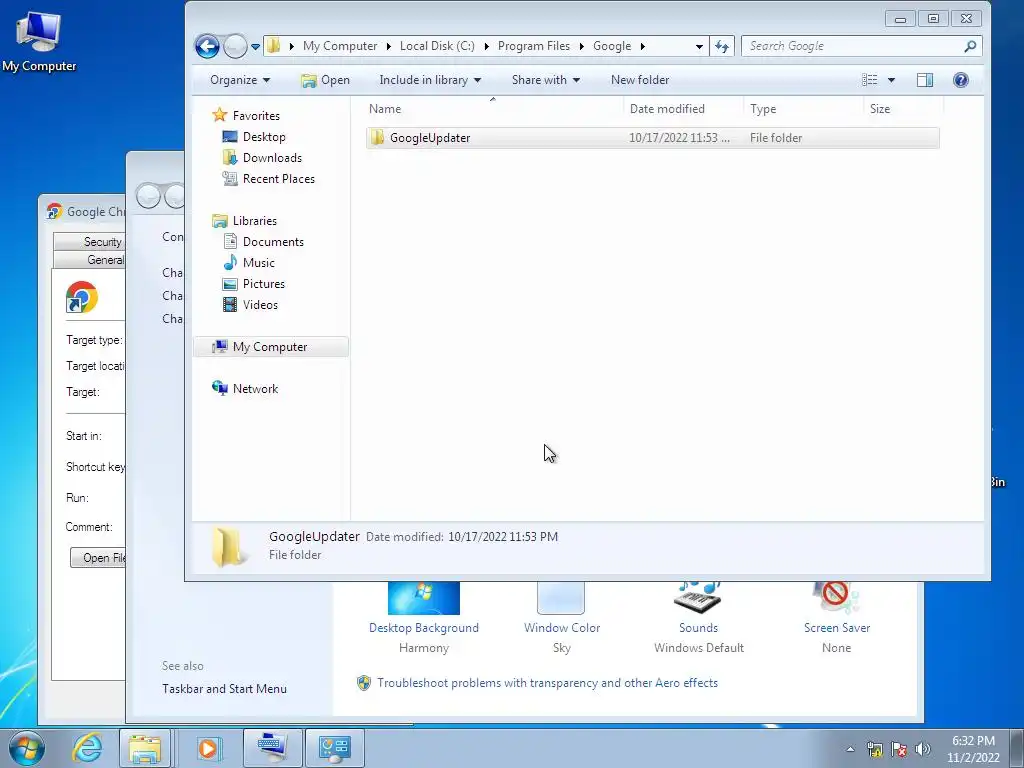Open Windows Media Player from taskbar
The image size is (1024, 768).
coord(208,748)
